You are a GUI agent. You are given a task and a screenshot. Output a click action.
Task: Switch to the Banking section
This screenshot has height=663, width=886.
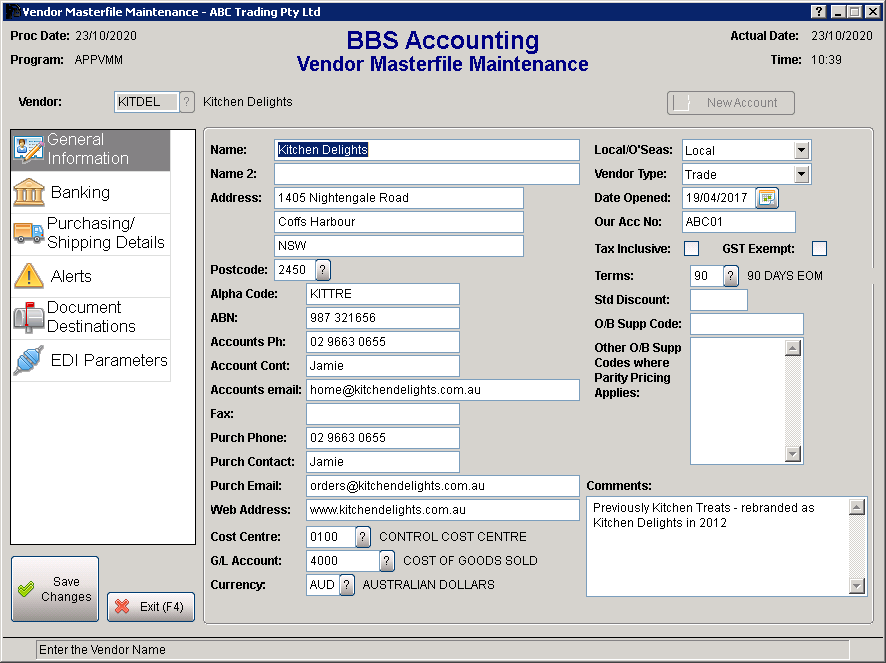click(x=90, y=192)
